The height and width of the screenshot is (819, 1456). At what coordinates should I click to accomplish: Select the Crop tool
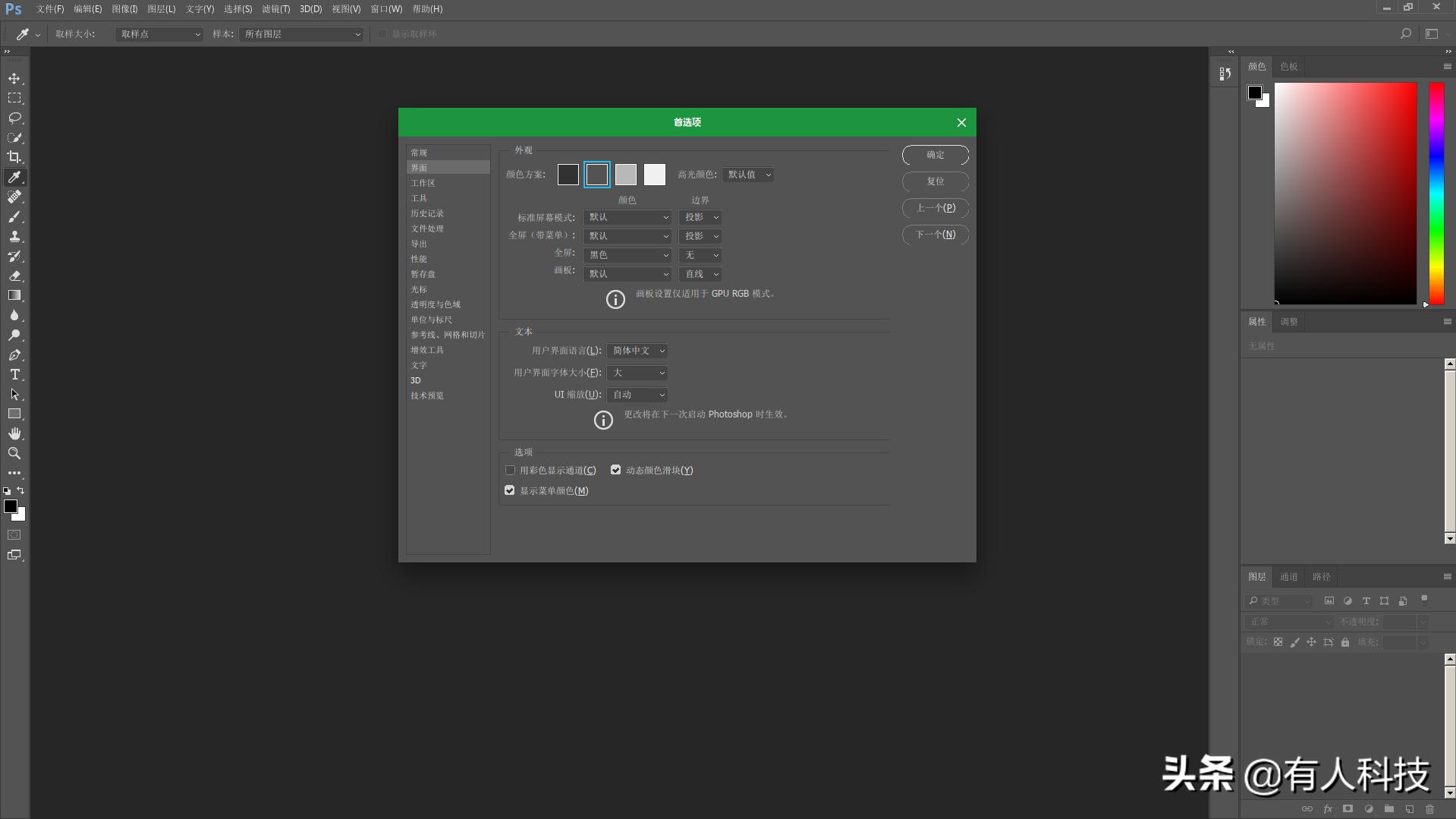point(14,157)
